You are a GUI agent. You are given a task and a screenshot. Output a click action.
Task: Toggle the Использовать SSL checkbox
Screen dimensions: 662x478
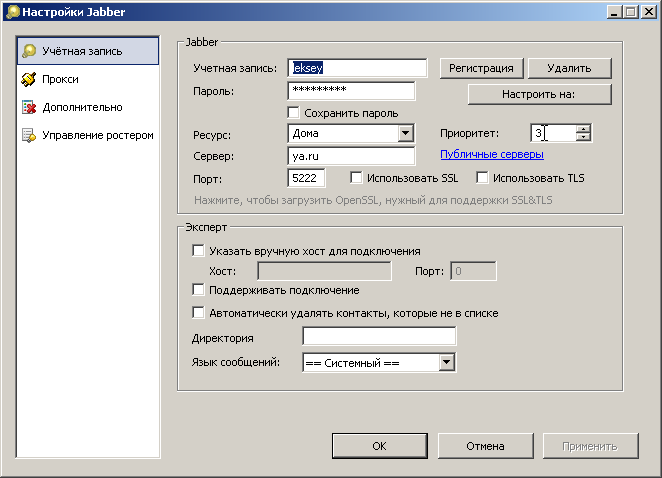pyautogui.click(x=357, y=178)
